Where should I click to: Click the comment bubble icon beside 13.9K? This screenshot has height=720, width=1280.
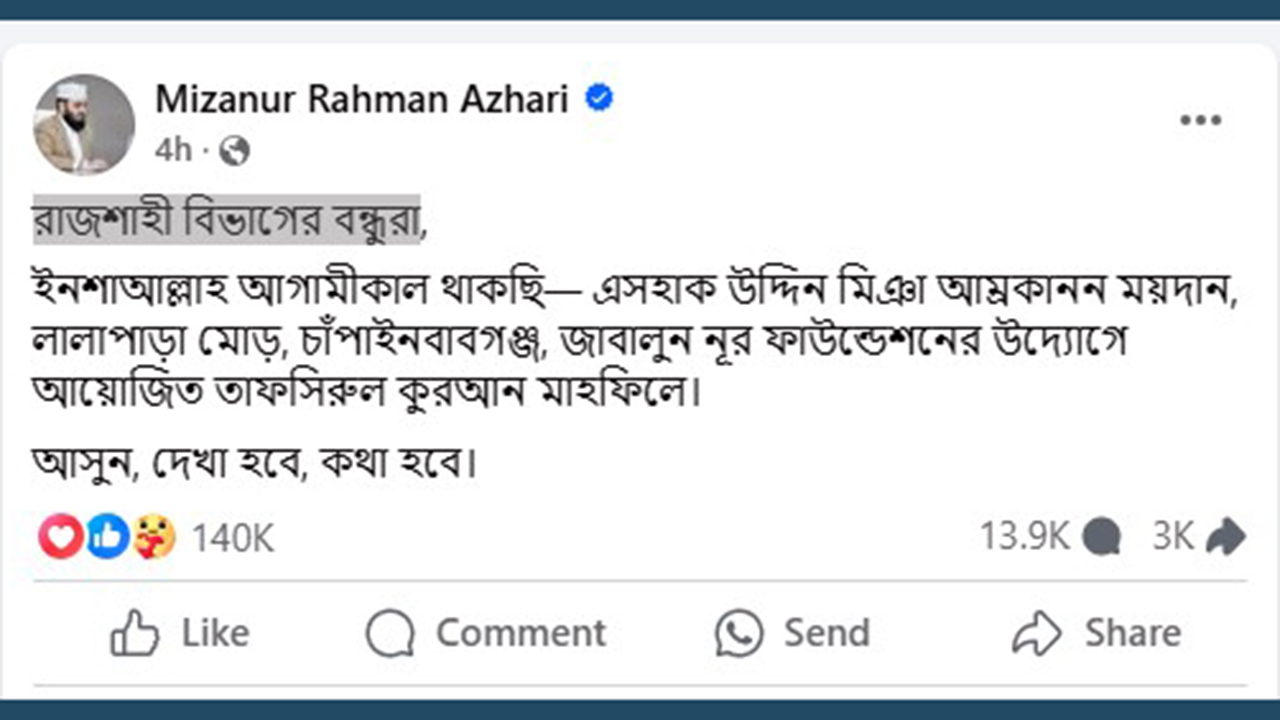pyautogui.click(x=1101, y=537)
